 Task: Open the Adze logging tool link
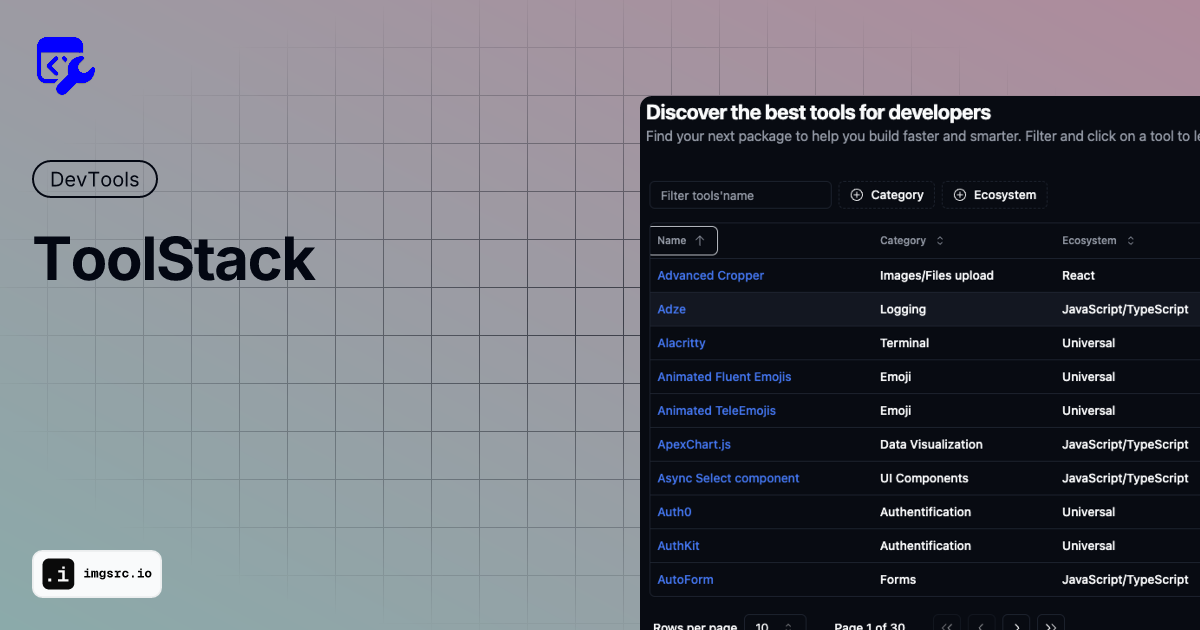pyautogui.click(x=671, y=309)
